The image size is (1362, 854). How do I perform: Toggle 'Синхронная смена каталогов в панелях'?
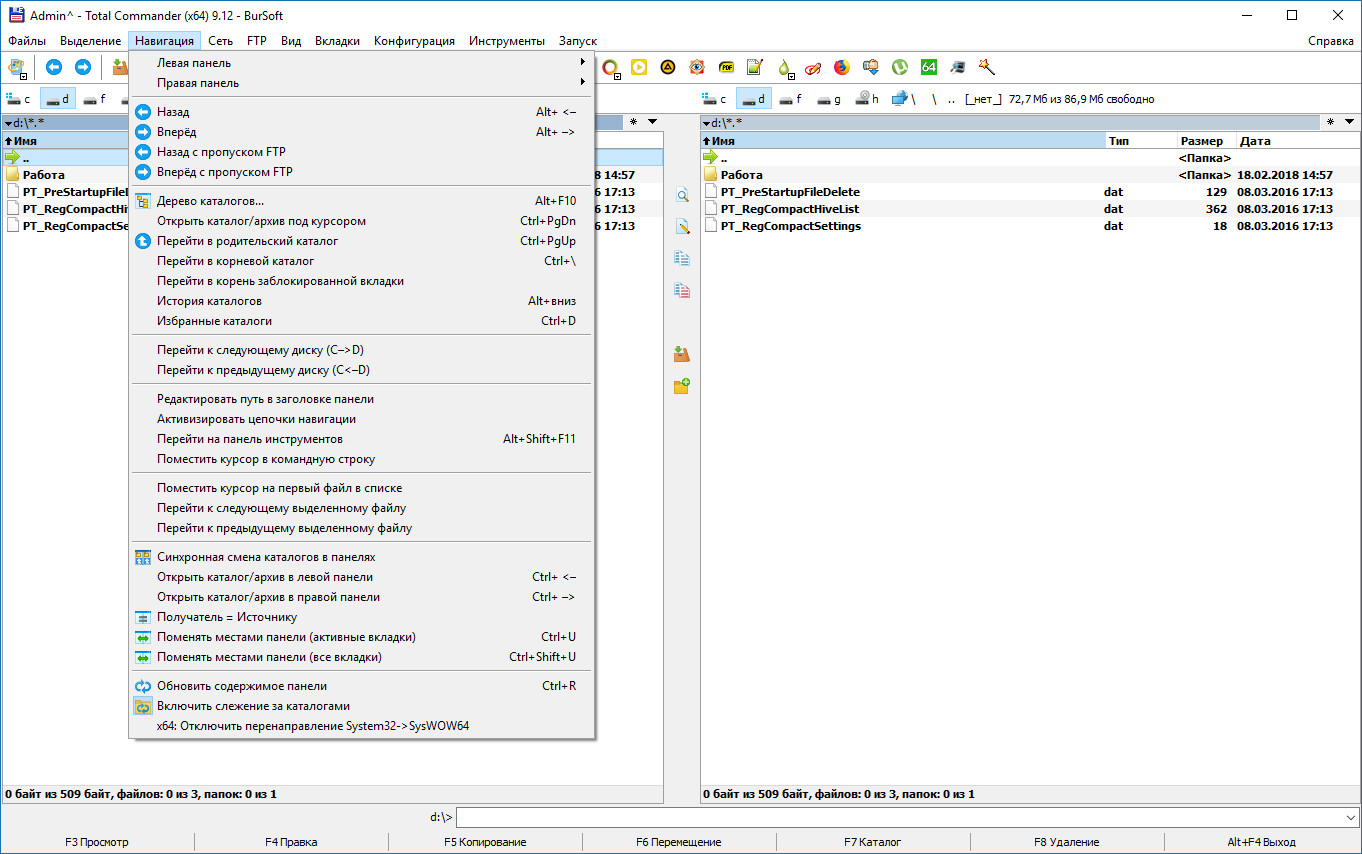pos(266,557)
